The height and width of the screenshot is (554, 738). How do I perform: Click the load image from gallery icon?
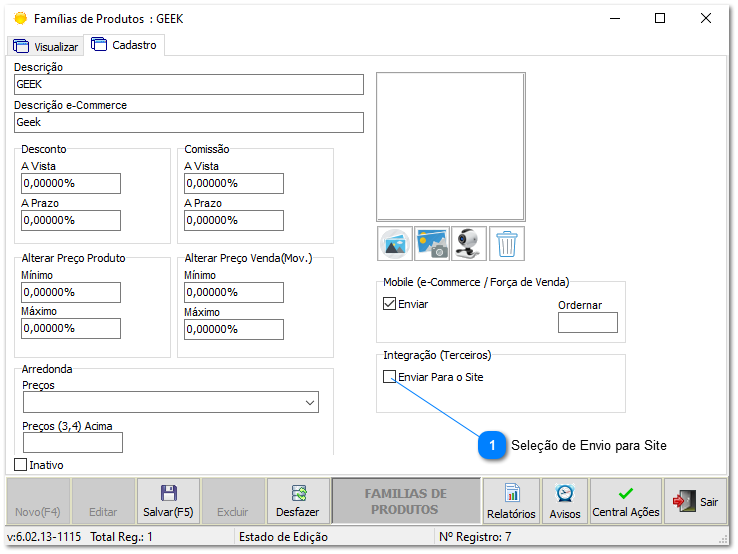[x=396, y=244]
